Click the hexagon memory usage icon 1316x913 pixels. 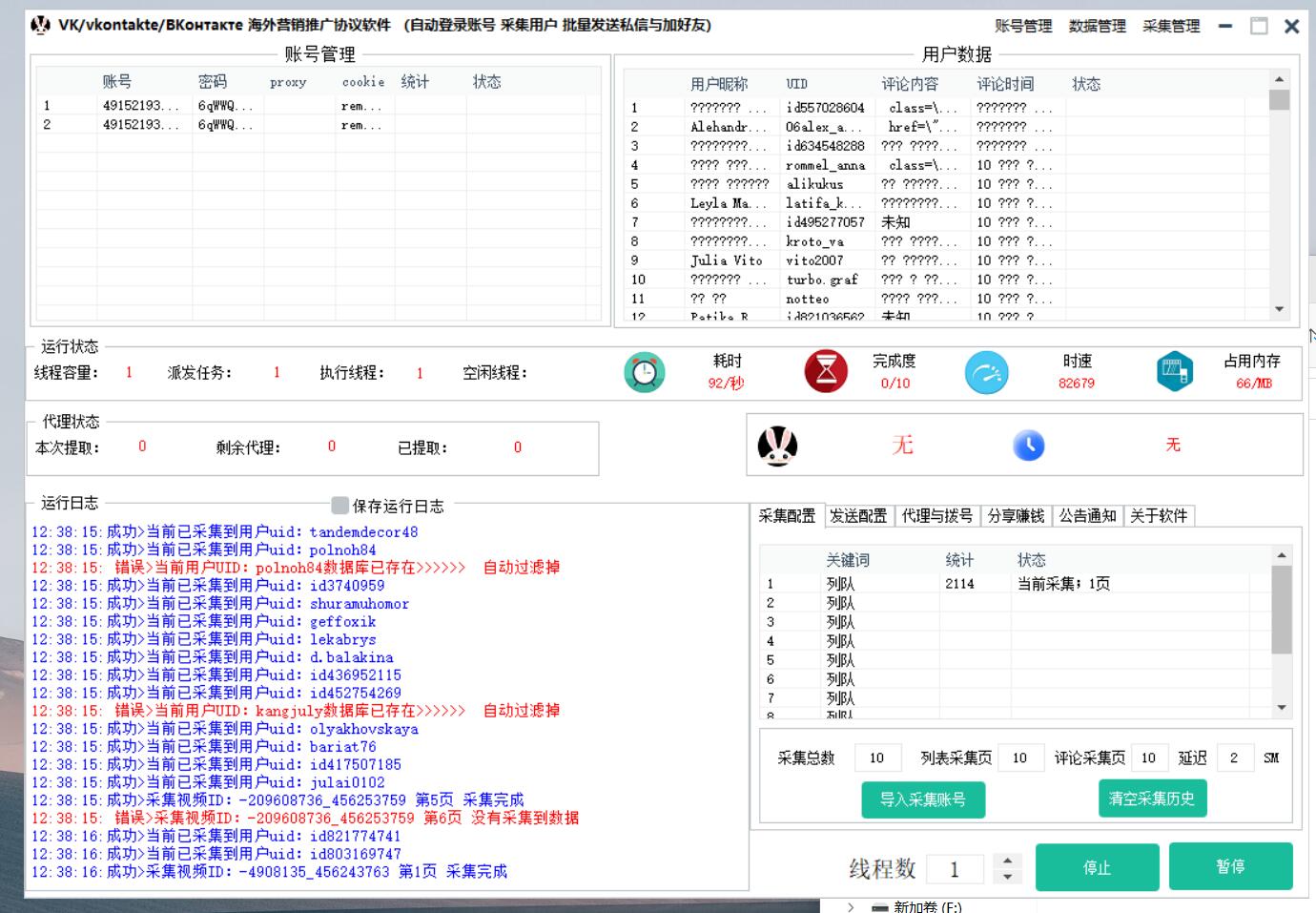(1175, 372)
